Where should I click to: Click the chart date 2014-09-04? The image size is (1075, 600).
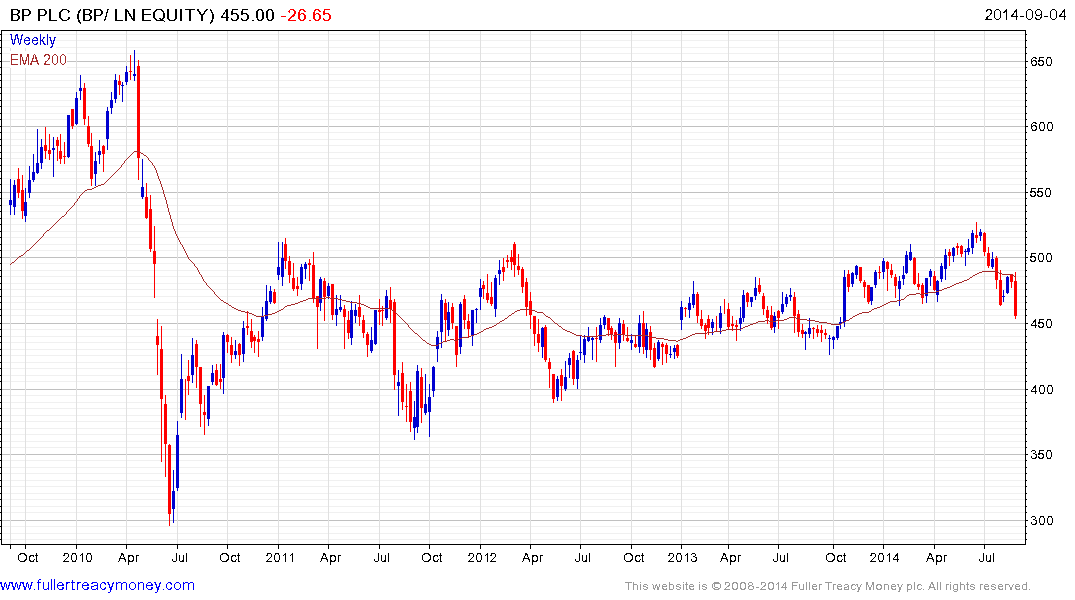[1025, 15]
